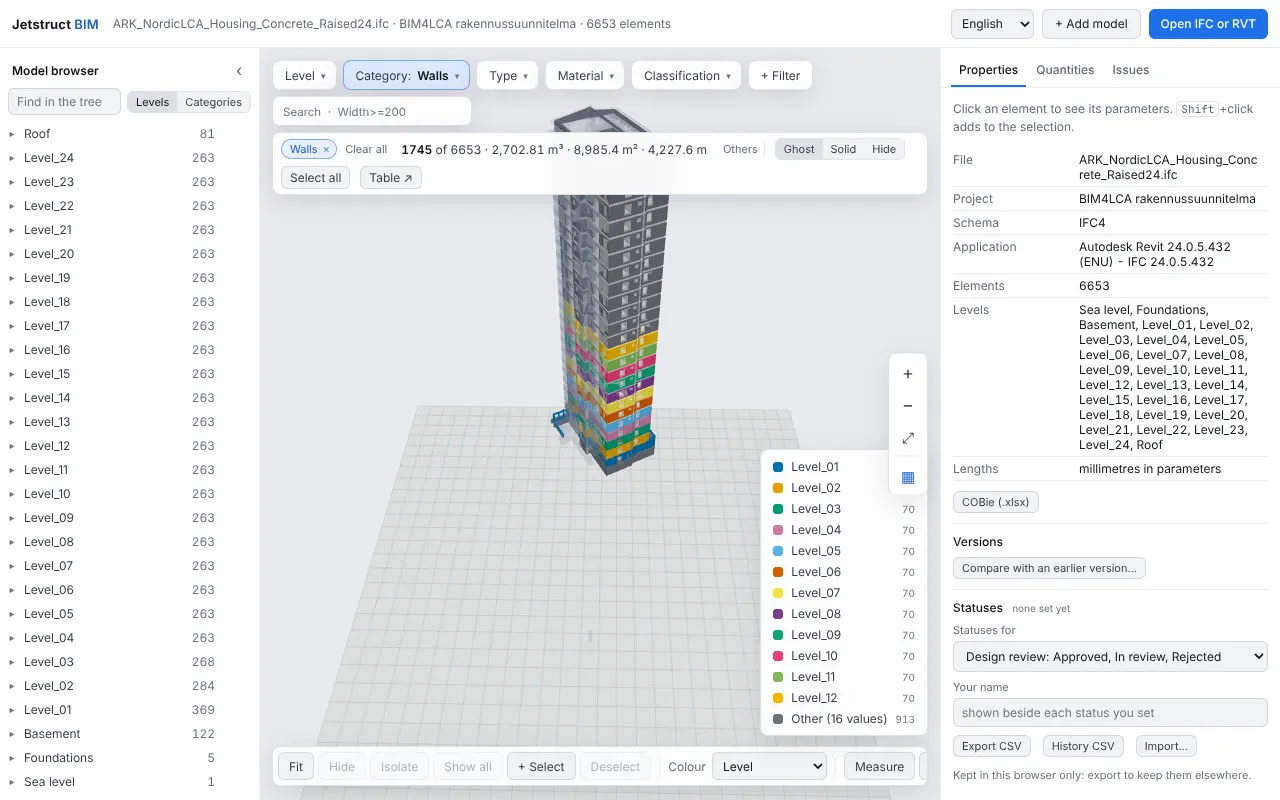Expand the Level_24 tree node
Image resolution: width=1280 pixels, height=800 pixels.
(x=12, y=158)
